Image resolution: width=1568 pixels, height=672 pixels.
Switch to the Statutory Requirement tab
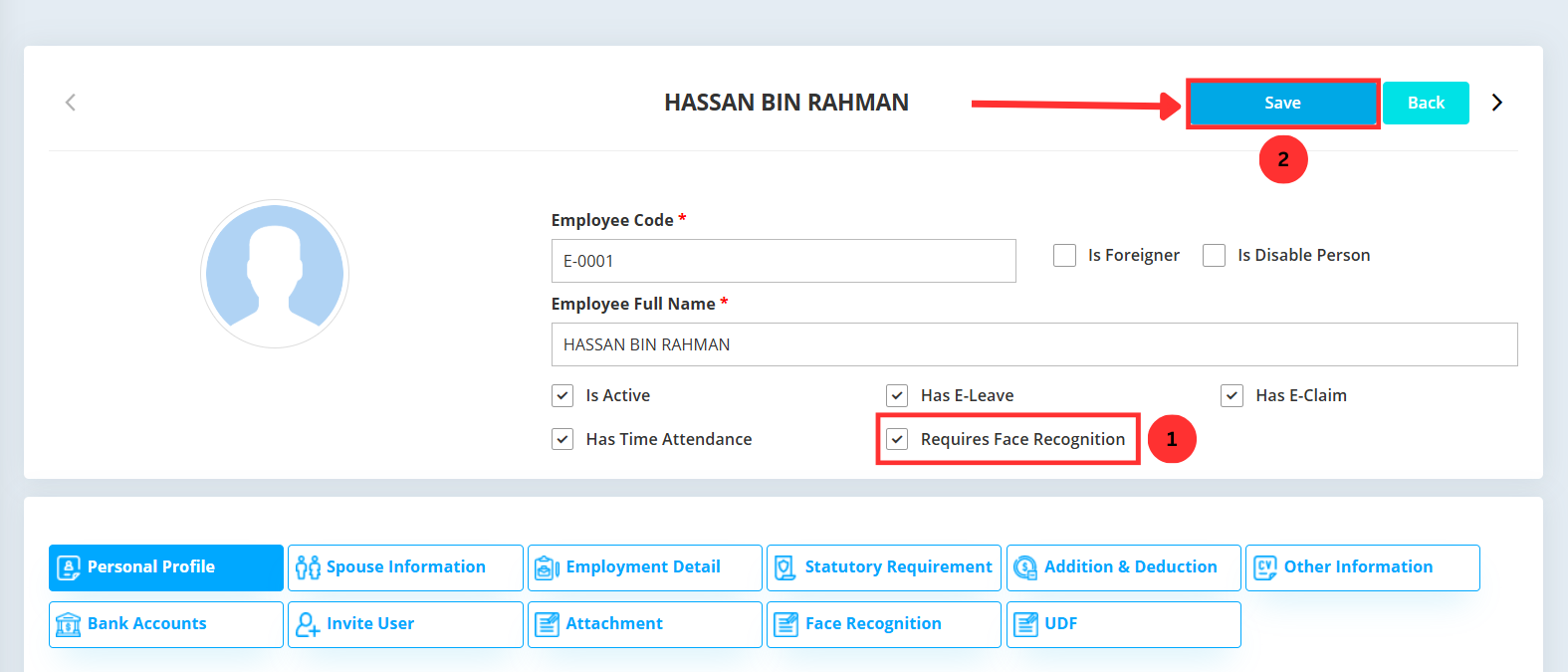tap(884, 567)
